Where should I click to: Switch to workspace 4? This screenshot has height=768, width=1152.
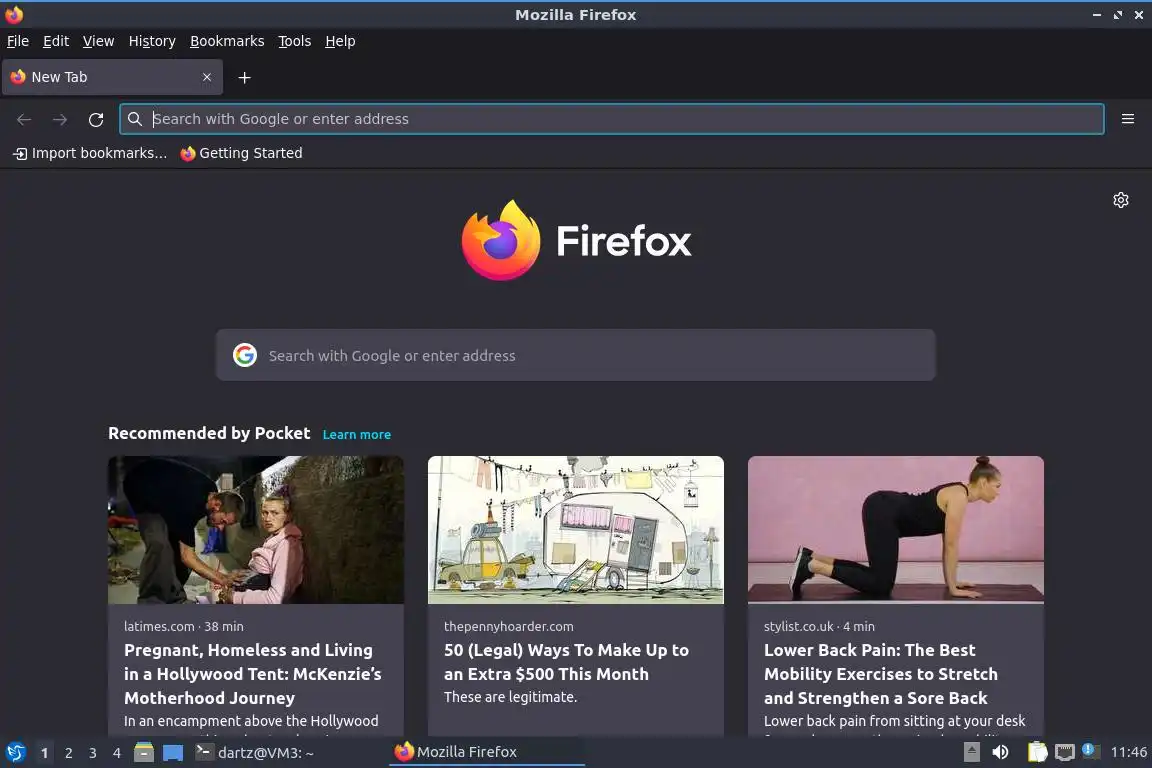(x=117, y=753)
